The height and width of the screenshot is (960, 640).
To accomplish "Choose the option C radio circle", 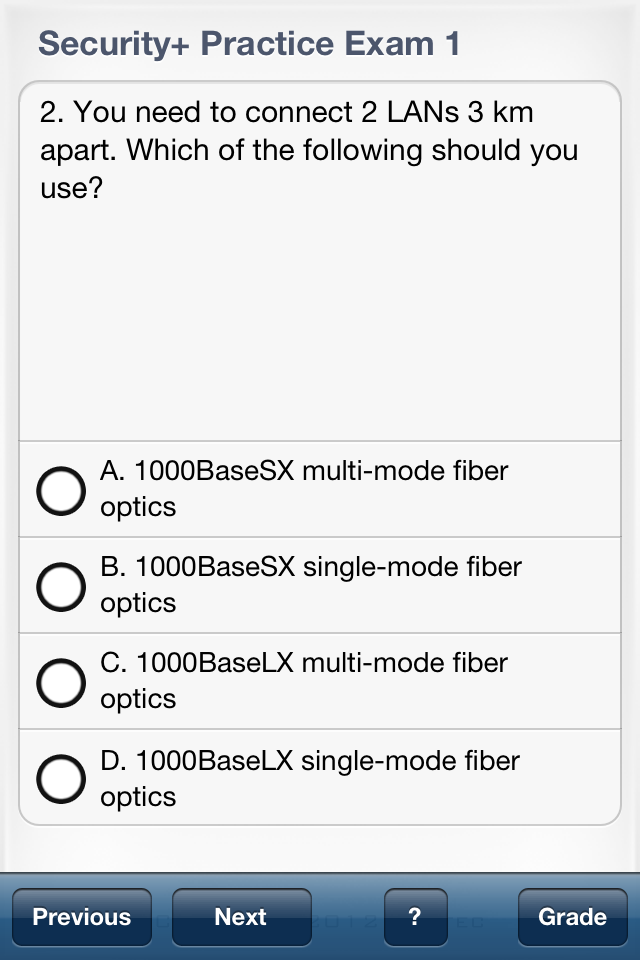I will (x=60, y=683).
